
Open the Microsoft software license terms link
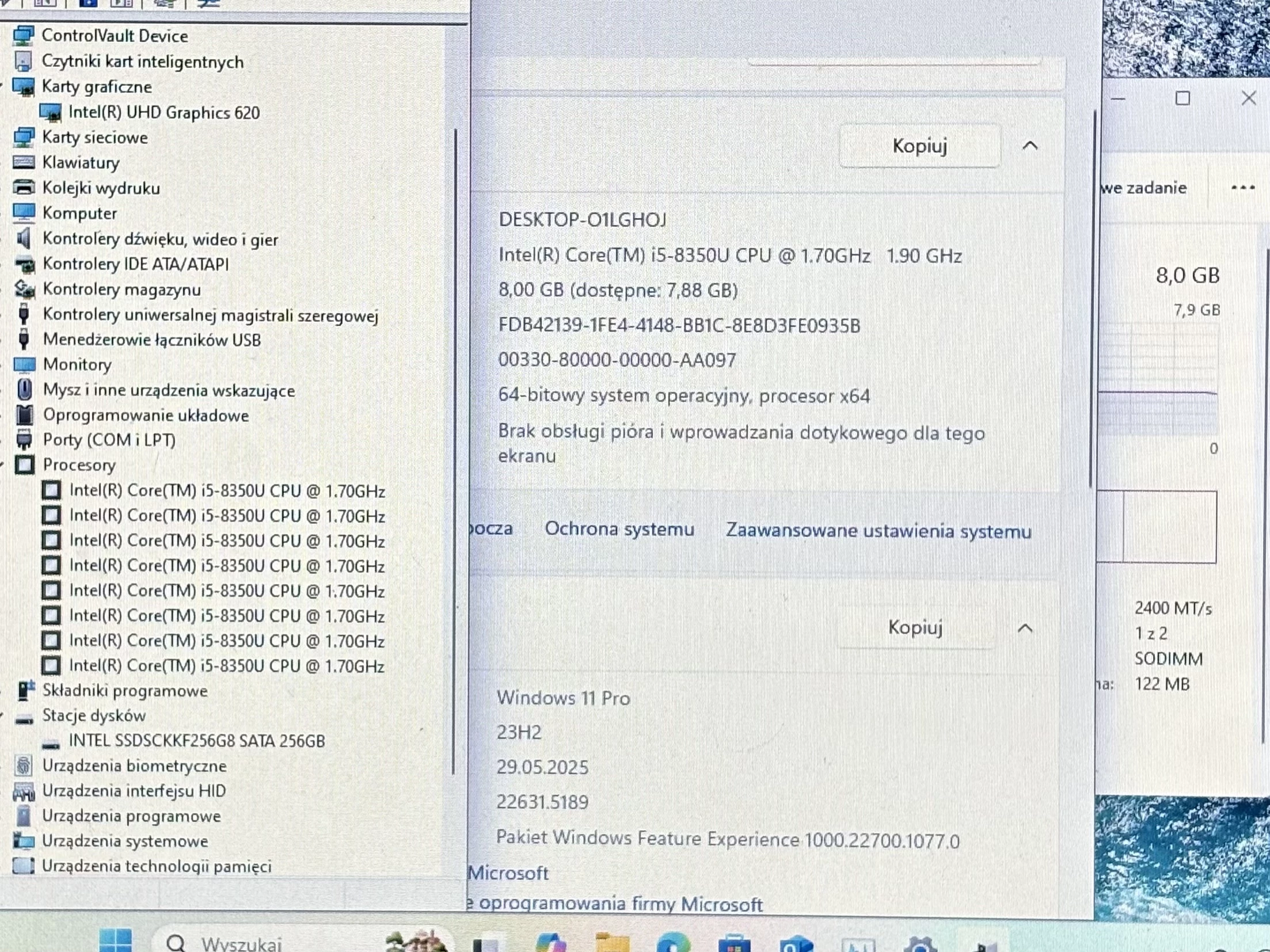click(x=615, y=904)
